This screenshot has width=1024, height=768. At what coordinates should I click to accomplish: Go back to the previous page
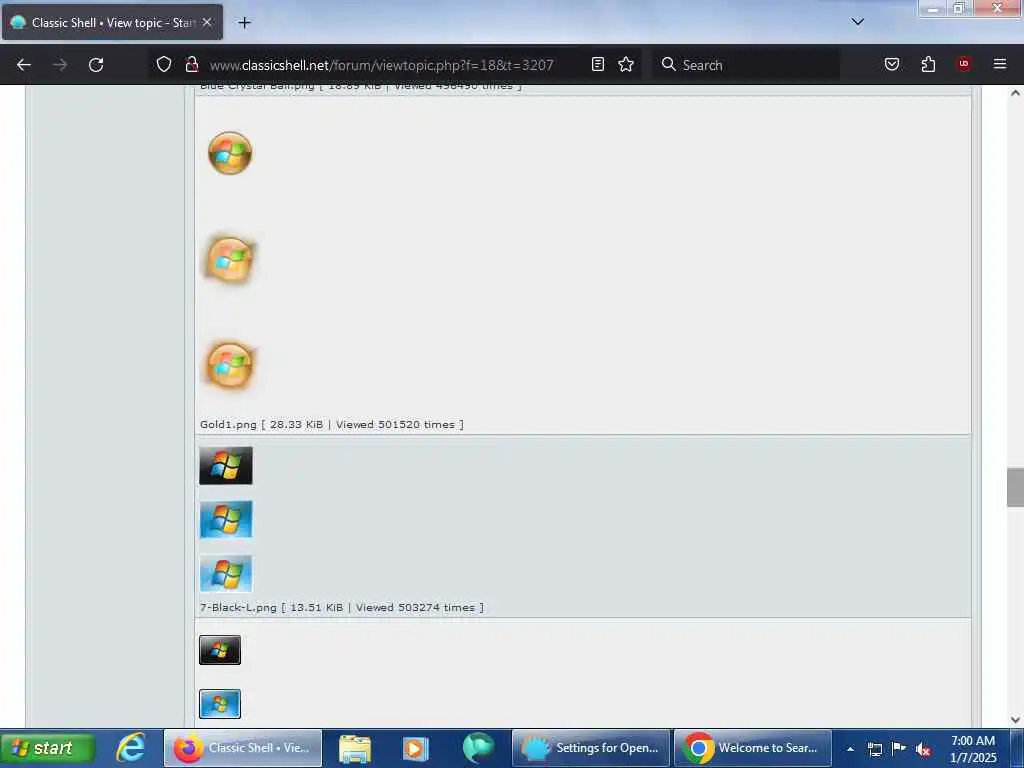coord(24,65)
